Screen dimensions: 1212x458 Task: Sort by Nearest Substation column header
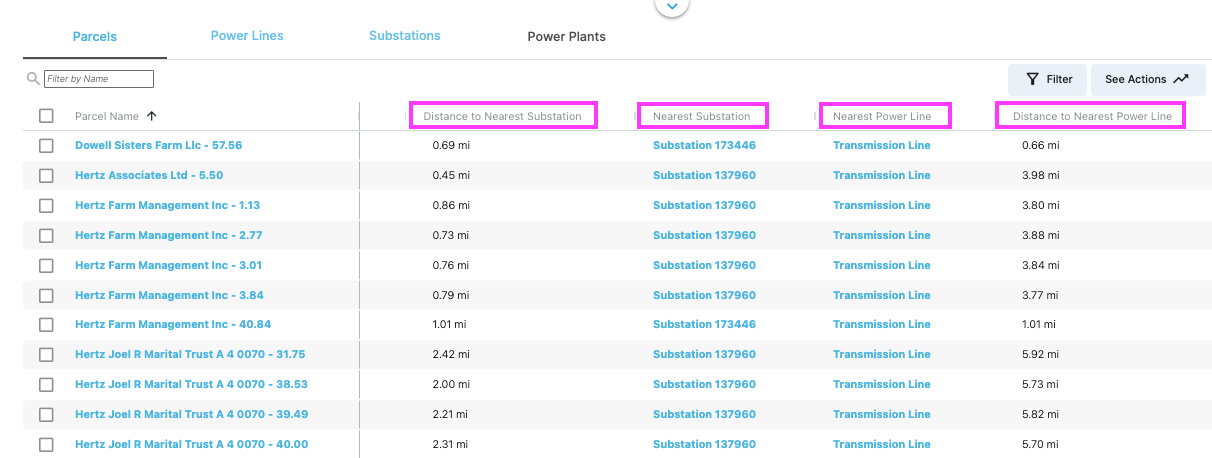(x=701, y=116)
